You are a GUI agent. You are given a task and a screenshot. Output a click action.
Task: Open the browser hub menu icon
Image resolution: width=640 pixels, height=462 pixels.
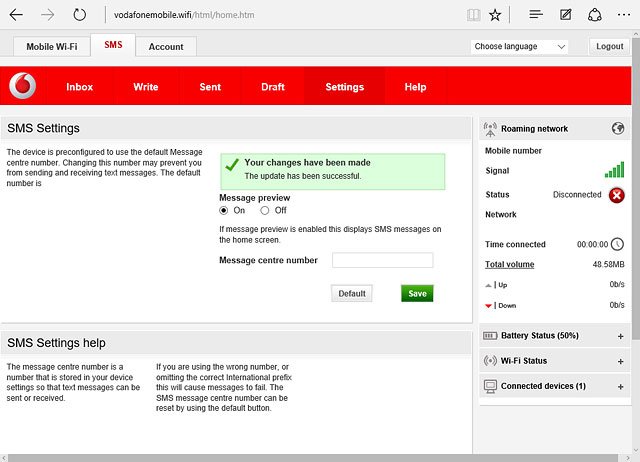[536, 15]
